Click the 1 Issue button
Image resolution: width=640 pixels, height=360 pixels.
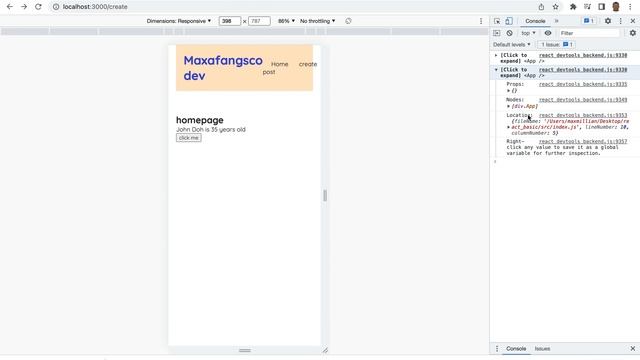pyautogui.click(x=557, y=44)
